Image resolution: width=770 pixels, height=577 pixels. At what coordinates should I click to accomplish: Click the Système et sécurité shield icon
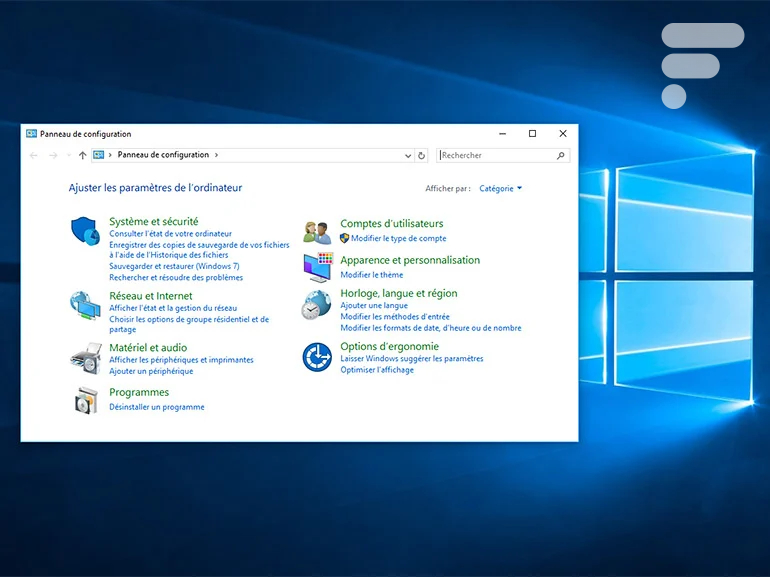(x=85, y=231)
